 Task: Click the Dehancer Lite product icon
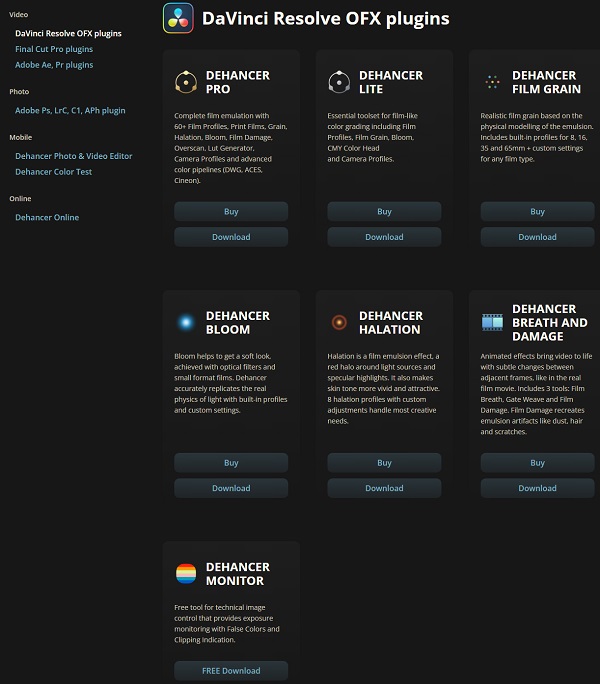point(338,82)
